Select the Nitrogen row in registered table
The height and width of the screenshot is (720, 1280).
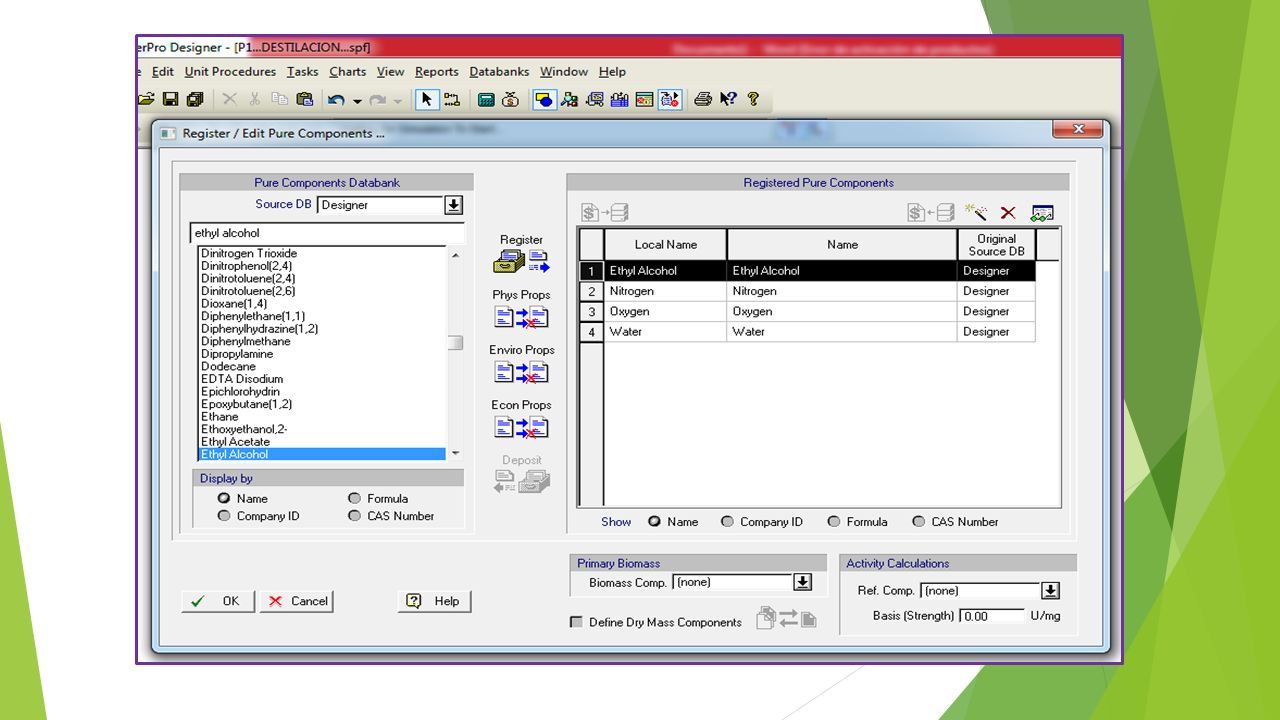point(807,291)
